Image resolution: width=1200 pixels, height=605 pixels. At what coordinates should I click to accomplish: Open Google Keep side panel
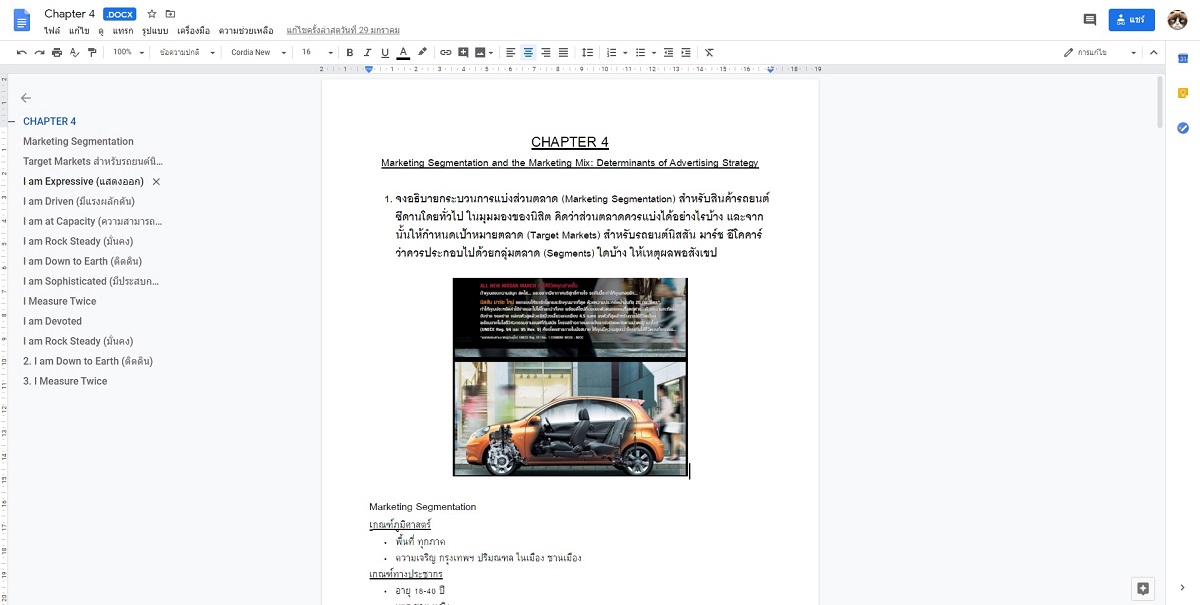(1182, 93)
